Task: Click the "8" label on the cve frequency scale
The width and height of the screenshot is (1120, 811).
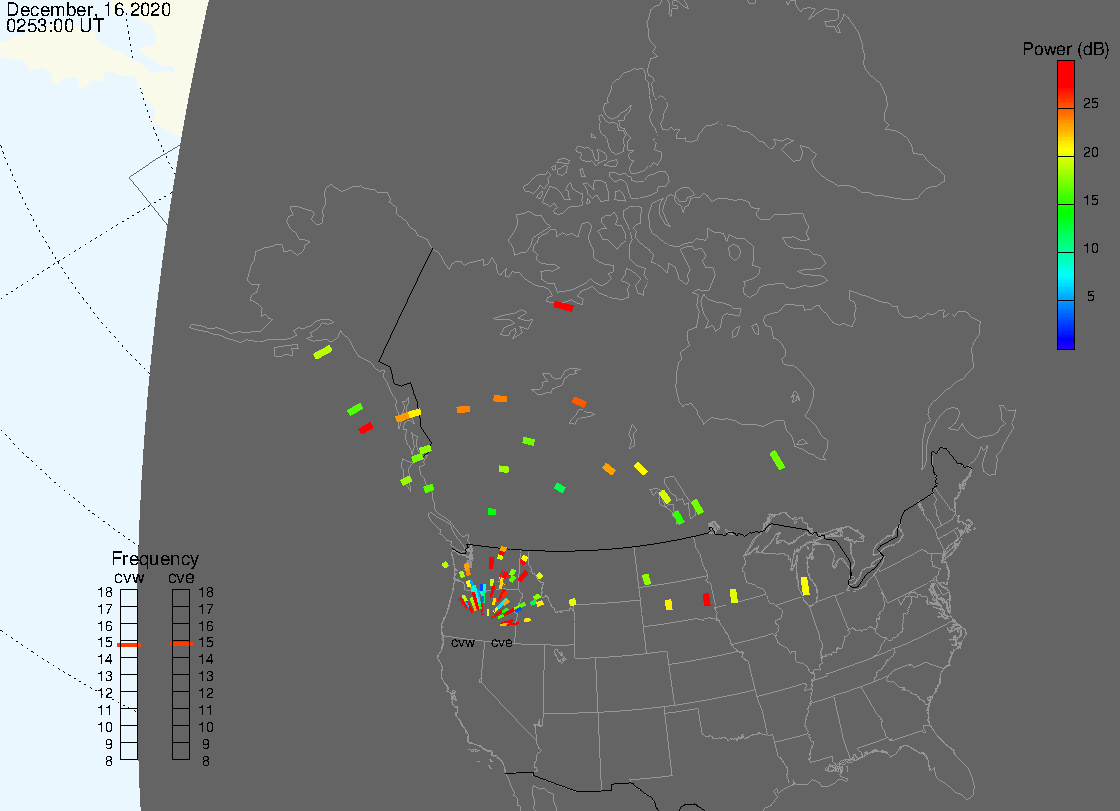Action: pyautogui.click(x=206, y=762)
